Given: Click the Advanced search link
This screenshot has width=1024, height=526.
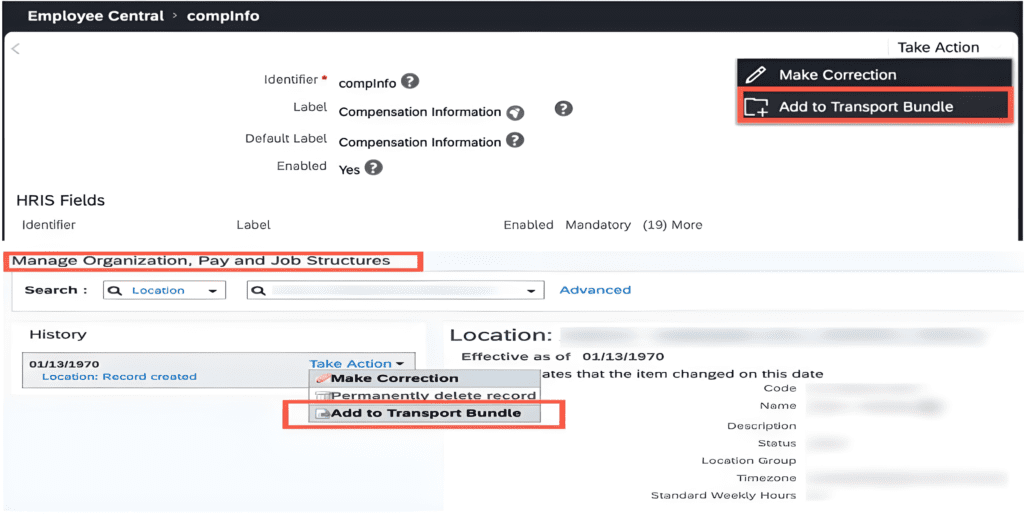Looking at the screenshot, I should [595, 290].
